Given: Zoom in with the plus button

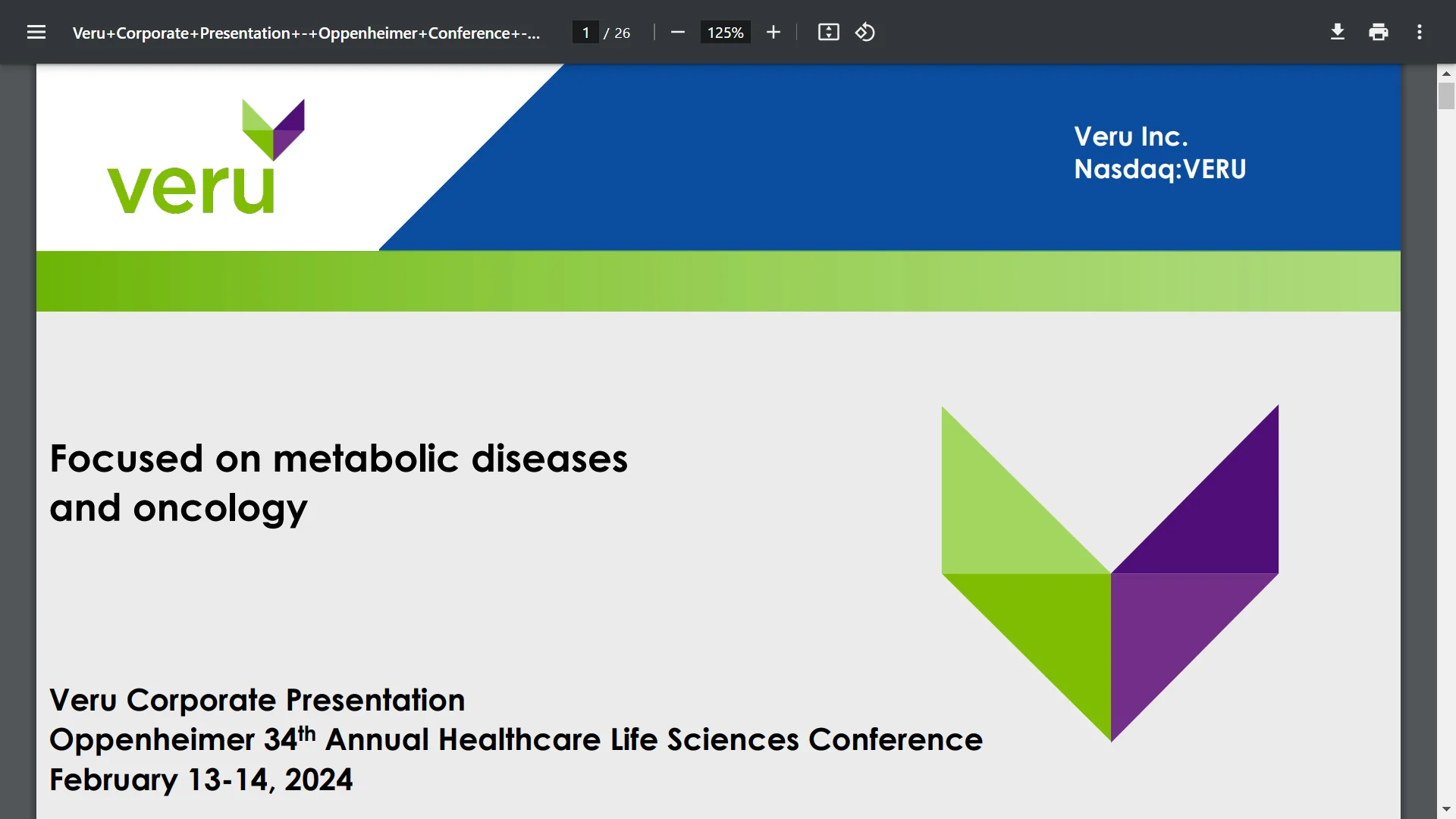Looking at the screenshot, I should [773, 33].
